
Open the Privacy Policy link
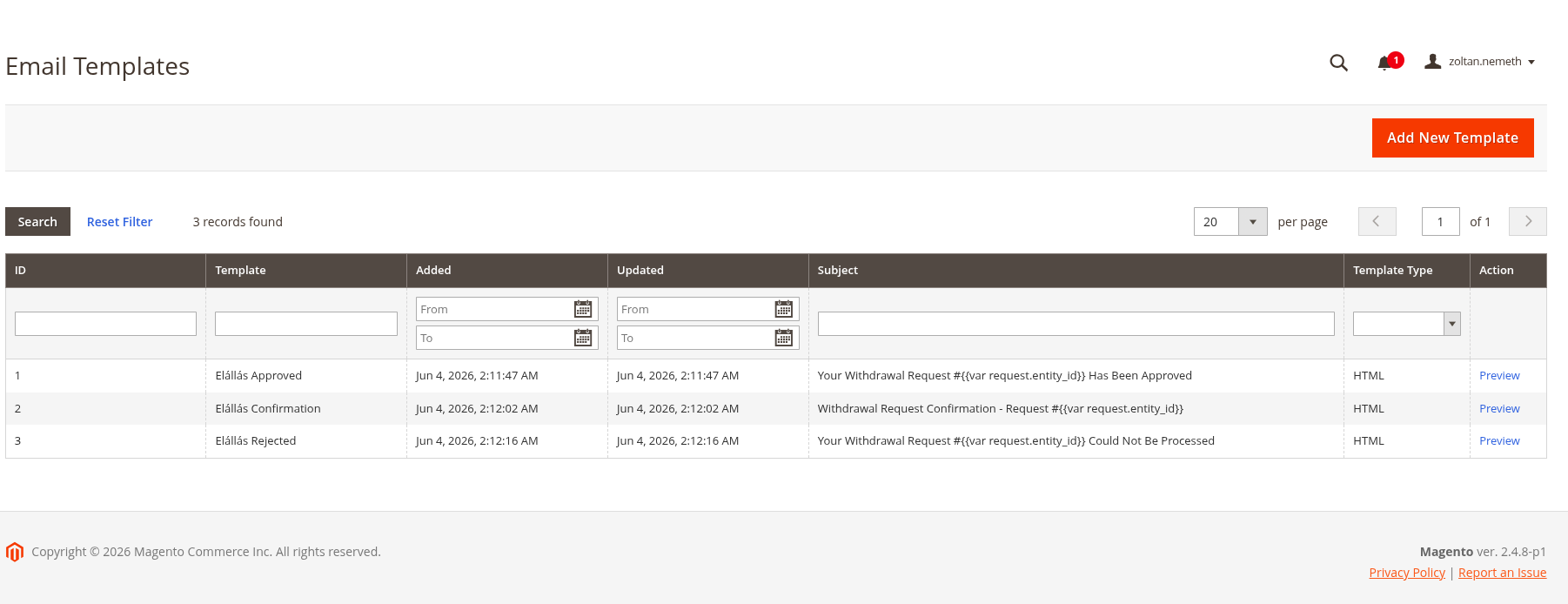point(1406,573)
